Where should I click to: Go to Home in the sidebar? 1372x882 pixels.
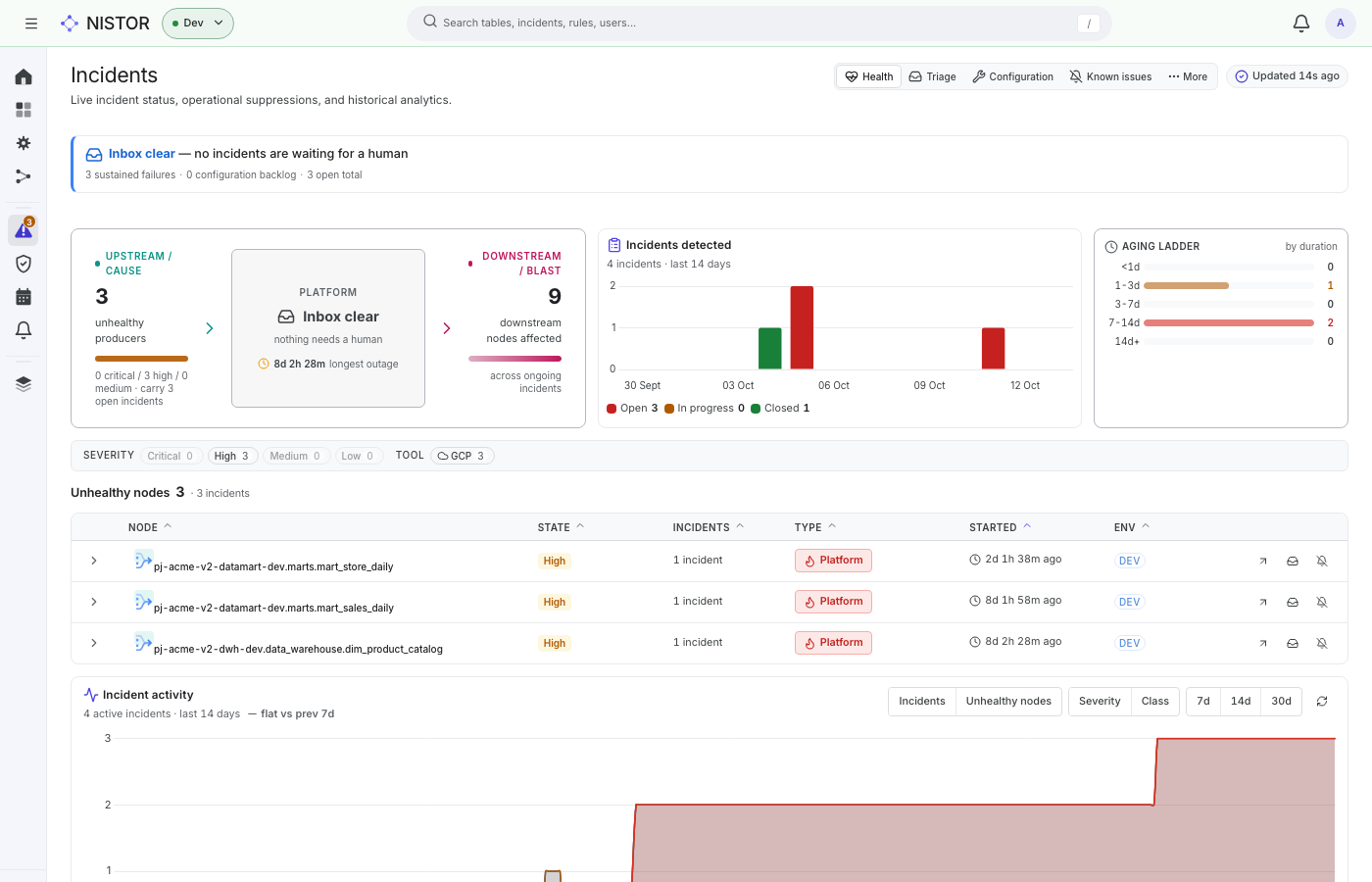pyautogui.click(x=24, y=76)
